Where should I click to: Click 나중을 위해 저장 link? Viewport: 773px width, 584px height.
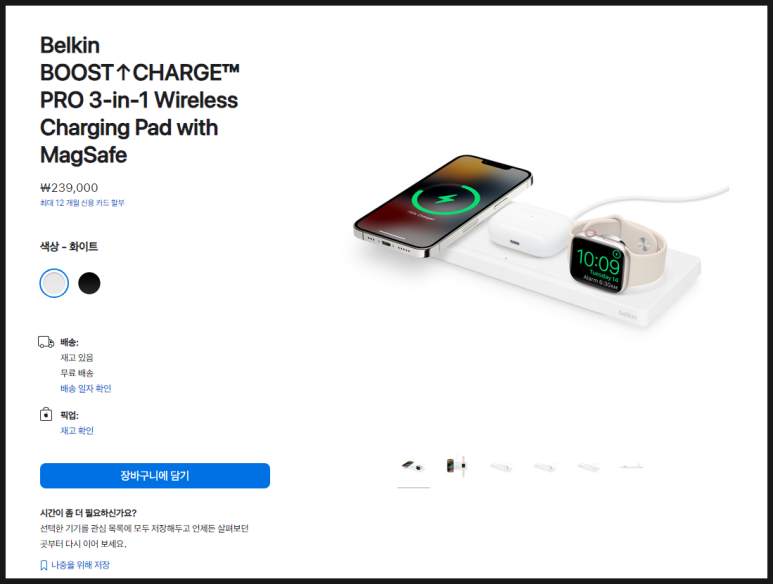[x=80, y=565]
